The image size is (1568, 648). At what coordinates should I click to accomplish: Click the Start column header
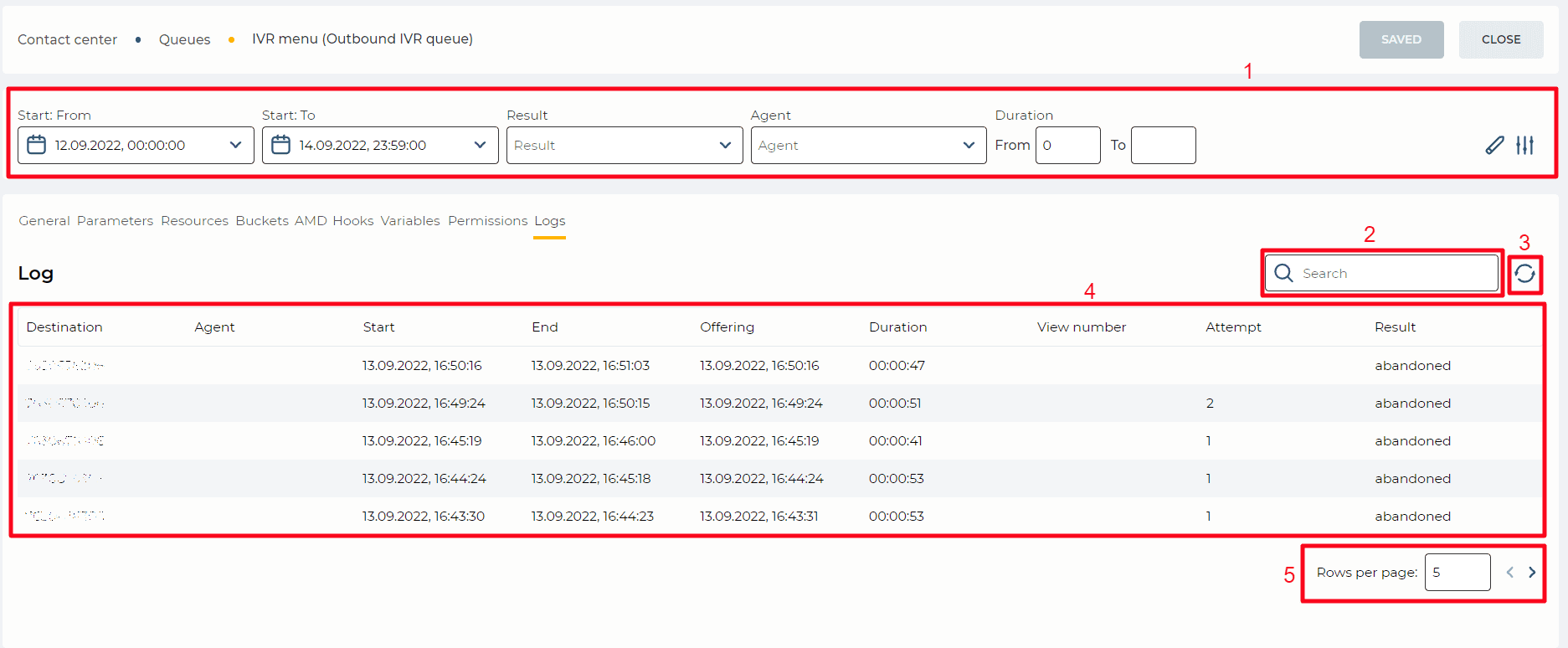point(378,327)
